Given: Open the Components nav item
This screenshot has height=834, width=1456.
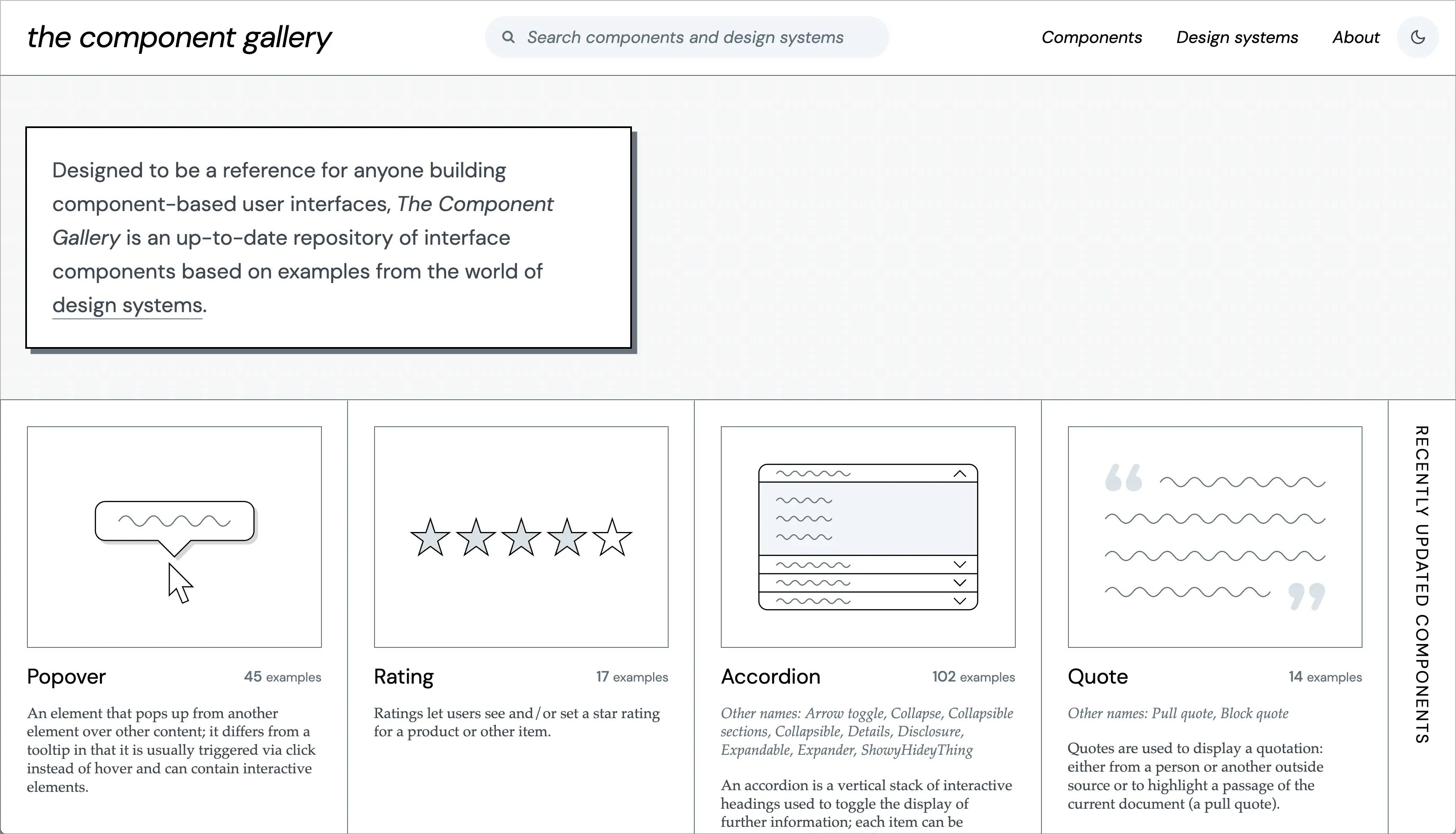Looking at the screenshot, I should pos(1091,37).
